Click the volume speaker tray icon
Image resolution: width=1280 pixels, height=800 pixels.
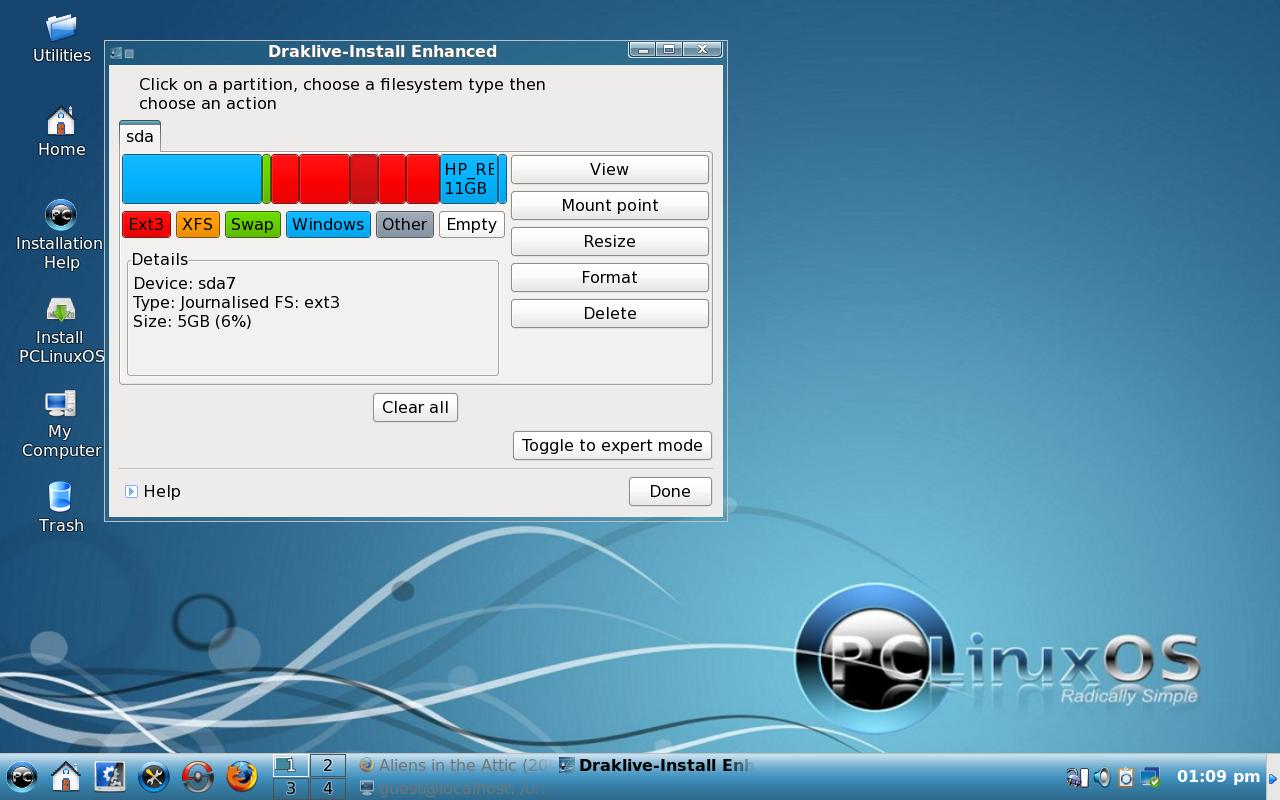[x=1101, y=777]
